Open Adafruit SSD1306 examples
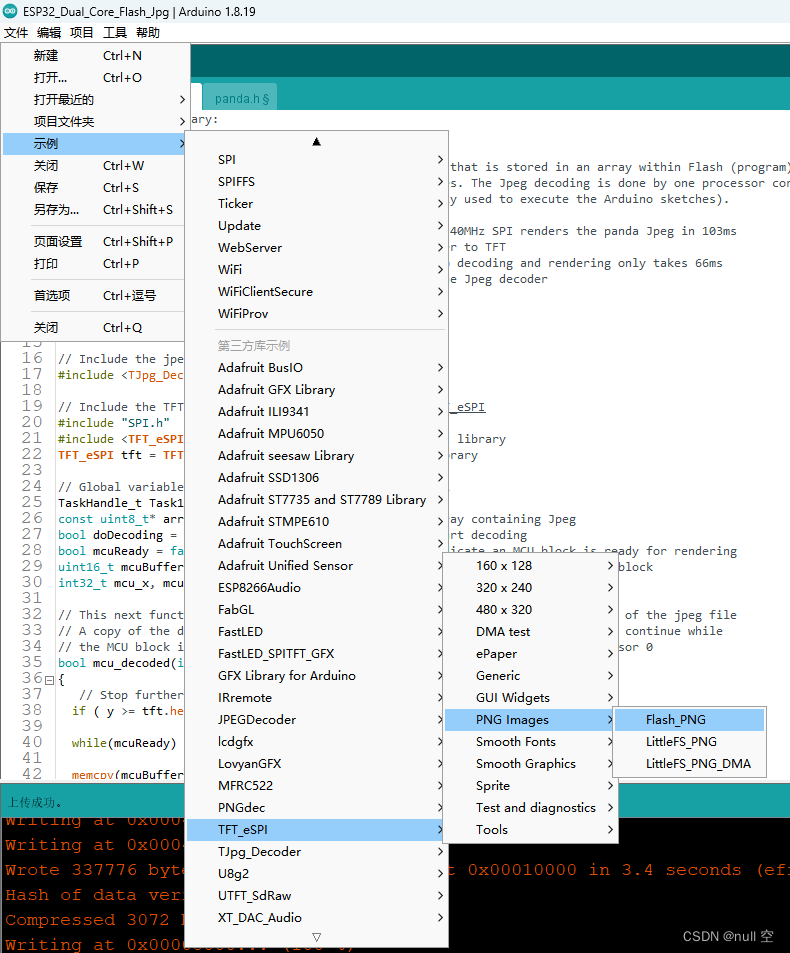This screenshot has width=790, height=953. (317, 478)
